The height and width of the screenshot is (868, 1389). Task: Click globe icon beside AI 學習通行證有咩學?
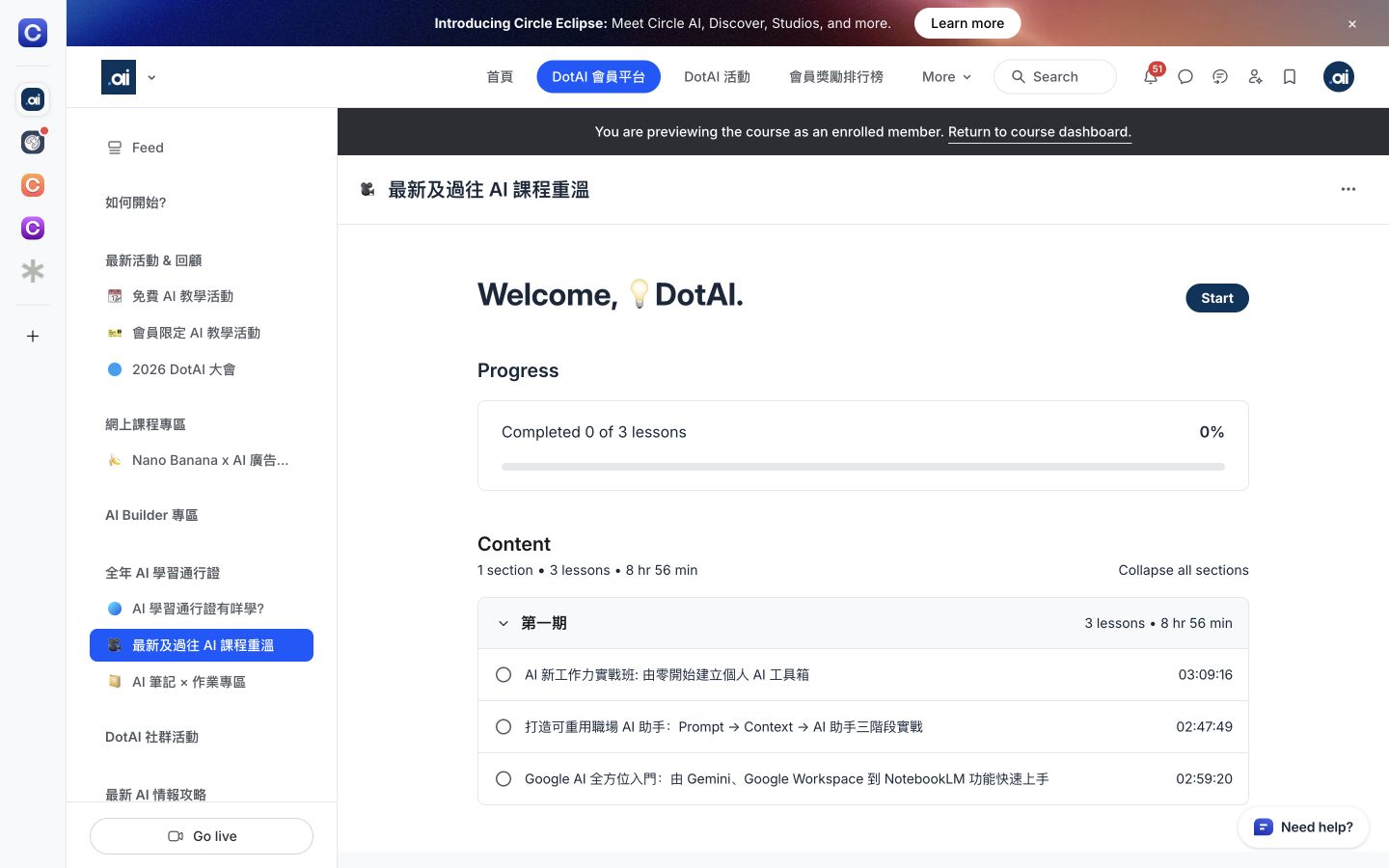coord(115,609)
